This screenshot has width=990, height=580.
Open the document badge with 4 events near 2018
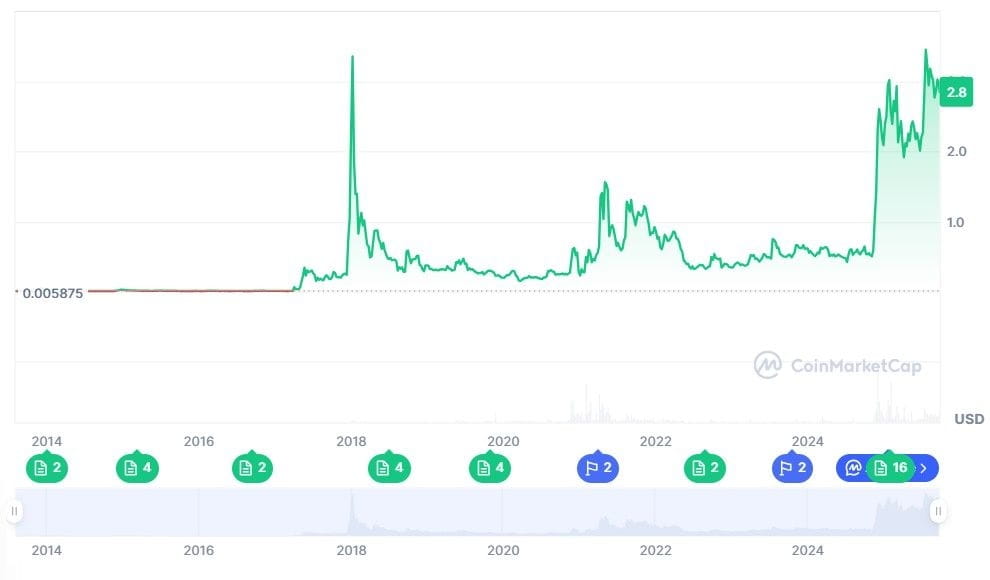tap(389, 466)
